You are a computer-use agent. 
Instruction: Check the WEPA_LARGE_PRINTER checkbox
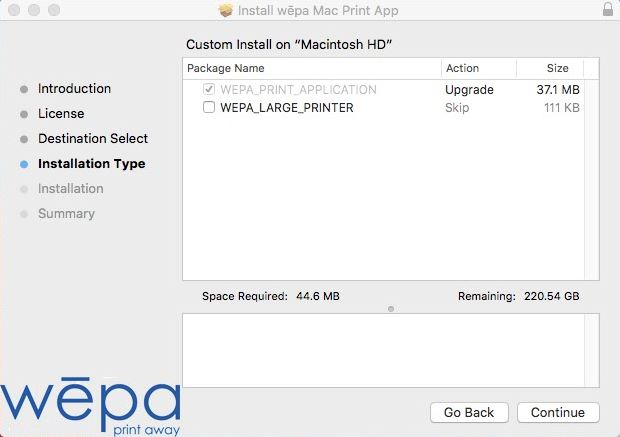click(209, 107)
